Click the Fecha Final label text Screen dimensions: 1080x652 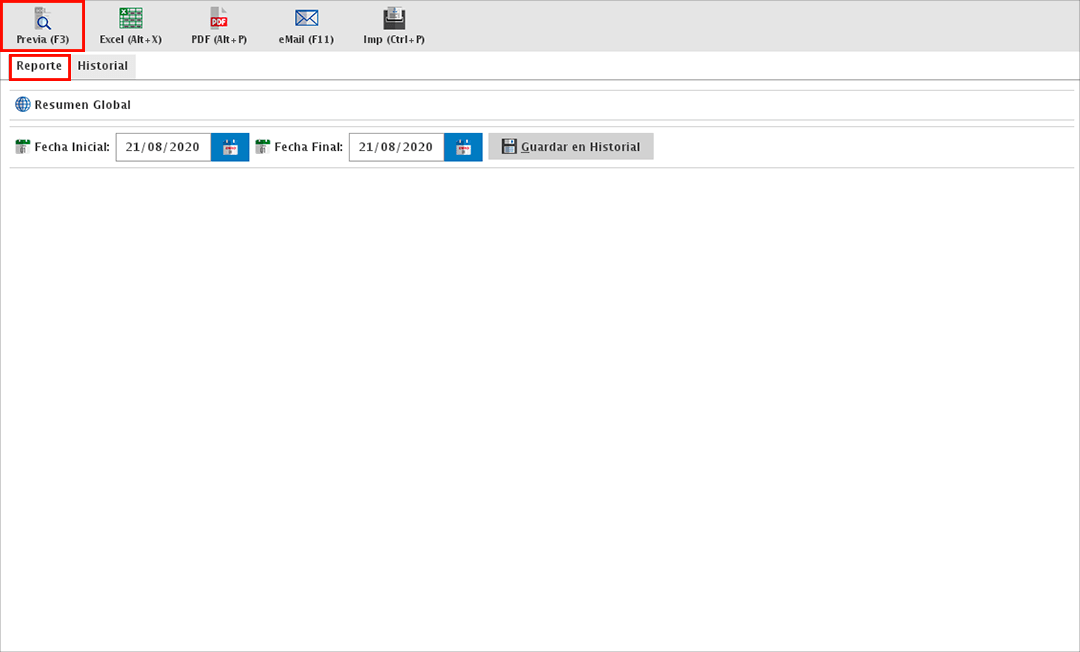[x=309, y=147]
